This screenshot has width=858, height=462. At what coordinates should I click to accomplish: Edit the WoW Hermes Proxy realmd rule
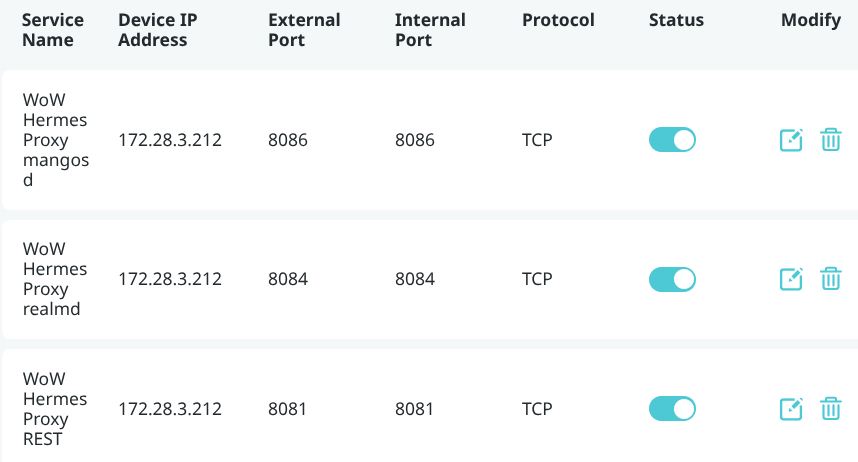click(791, 279)
